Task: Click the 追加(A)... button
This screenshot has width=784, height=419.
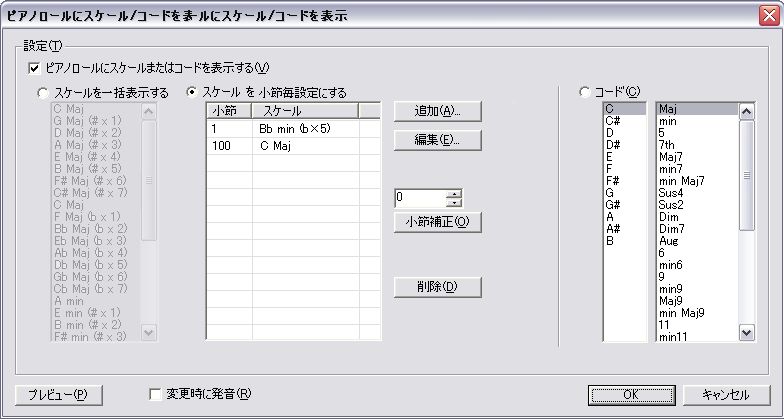Action: pyautogui.click(x=438, y=111)
